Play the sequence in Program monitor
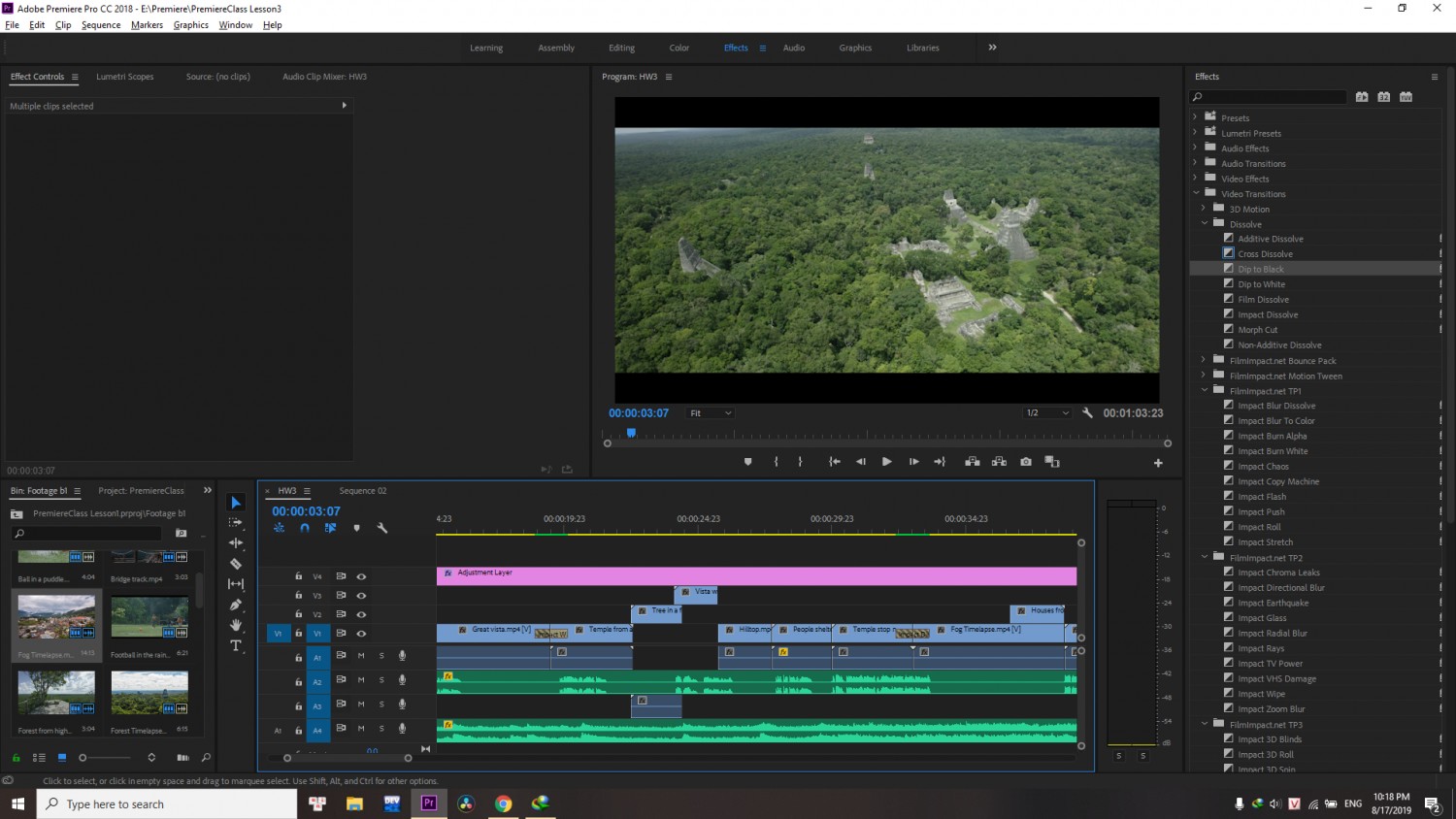 (886, 462)
